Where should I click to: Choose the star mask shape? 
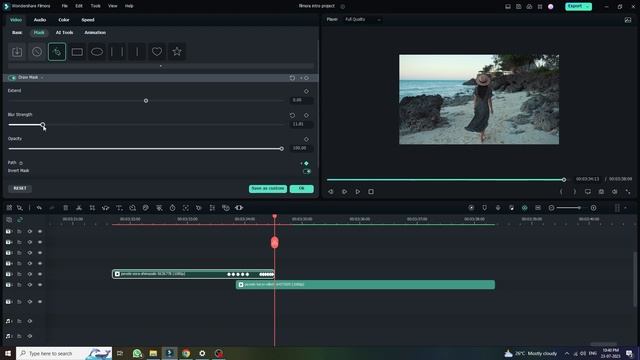click(x=177, y=52)
